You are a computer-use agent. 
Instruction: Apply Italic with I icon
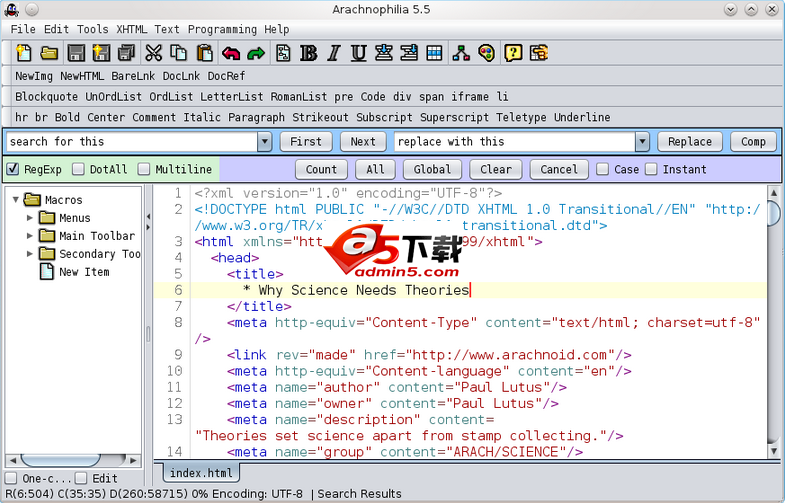pyautogui.click(x=333, y=53)
